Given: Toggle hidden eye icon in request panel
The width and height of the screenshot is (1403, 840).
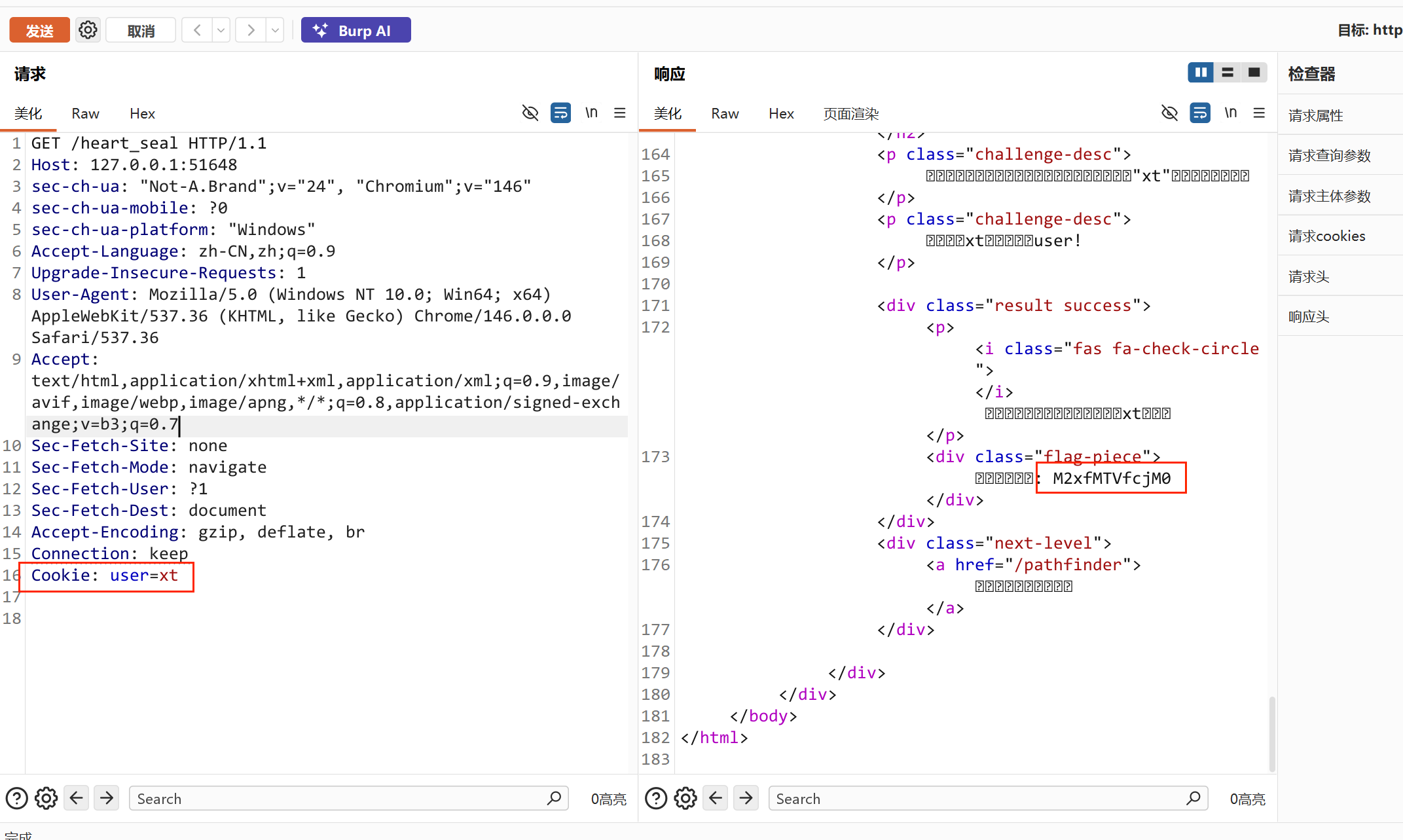Looking at the screenshot, I should click(x=530, y=113).
